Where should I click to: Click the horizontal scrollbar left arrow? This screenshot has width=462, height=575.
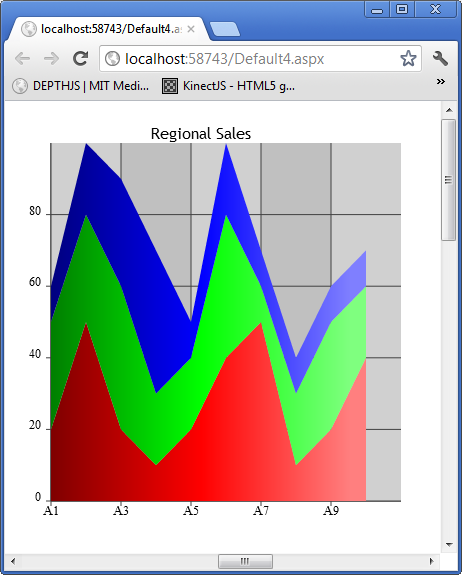pyautogui.click(x=13, y=561)
